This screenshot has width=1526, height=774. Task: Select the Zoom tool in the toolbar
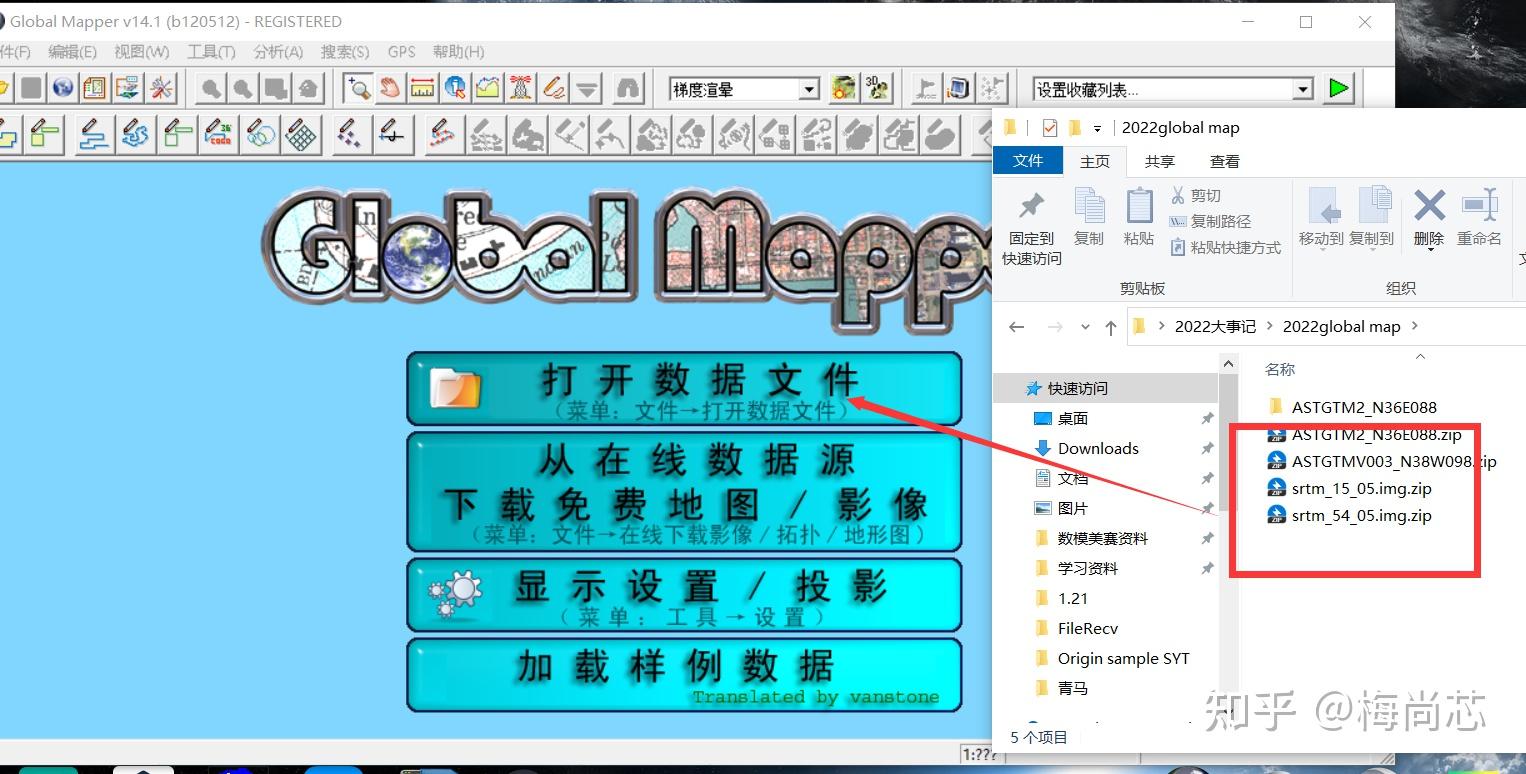click(x=359, y=88)
